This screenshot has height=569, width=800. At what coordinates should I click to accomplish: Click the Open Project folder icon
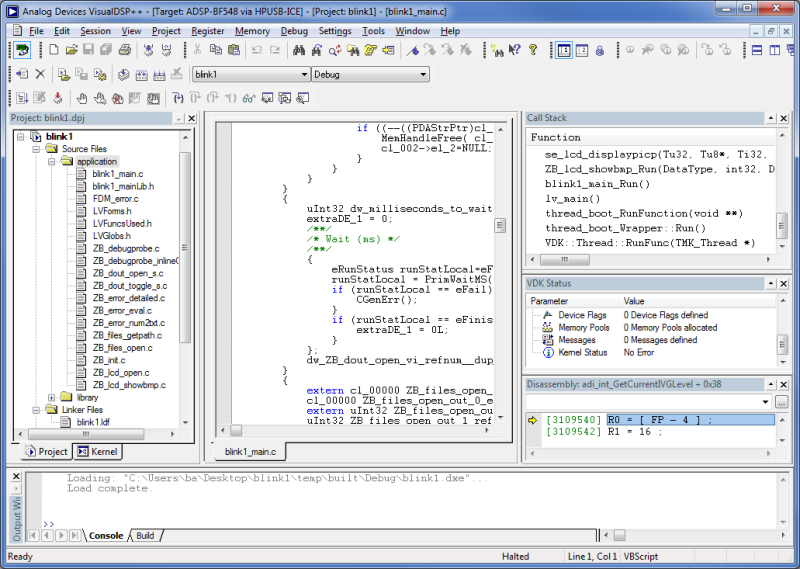point(64,75)
